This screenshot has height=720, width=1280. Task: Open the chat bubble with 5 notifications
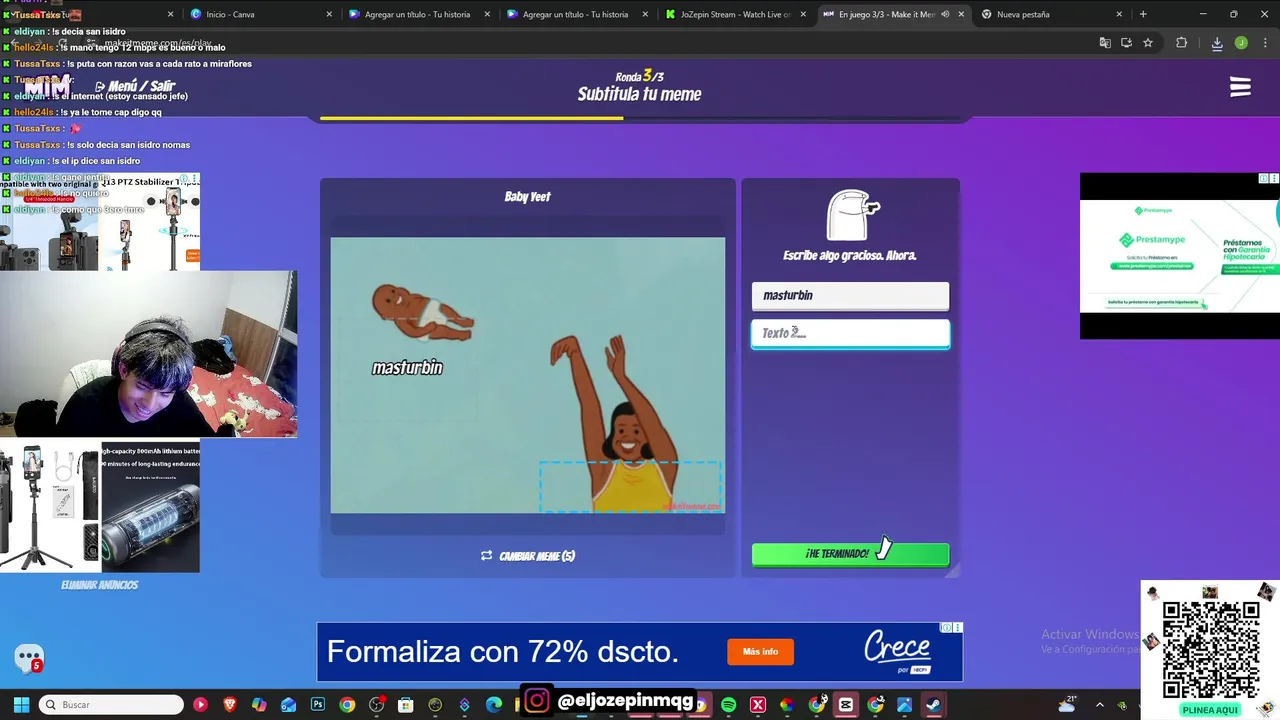pos(29,658)
